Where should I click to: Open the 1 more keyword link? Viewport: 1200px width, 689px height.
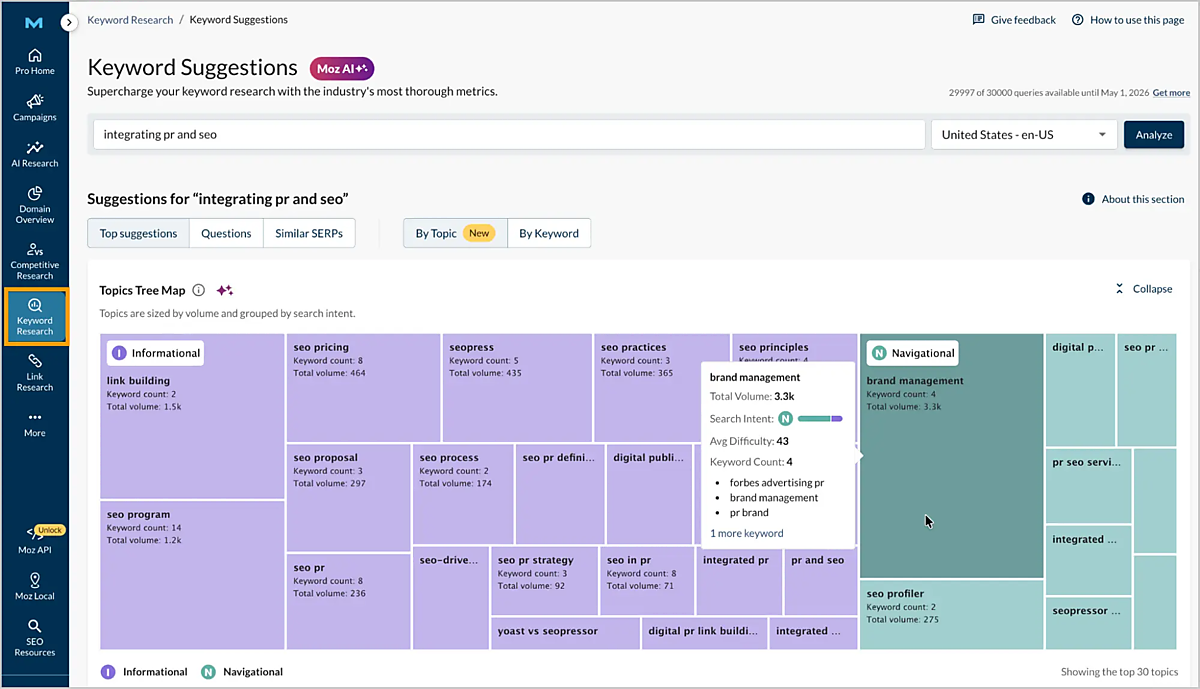(747, 533)
